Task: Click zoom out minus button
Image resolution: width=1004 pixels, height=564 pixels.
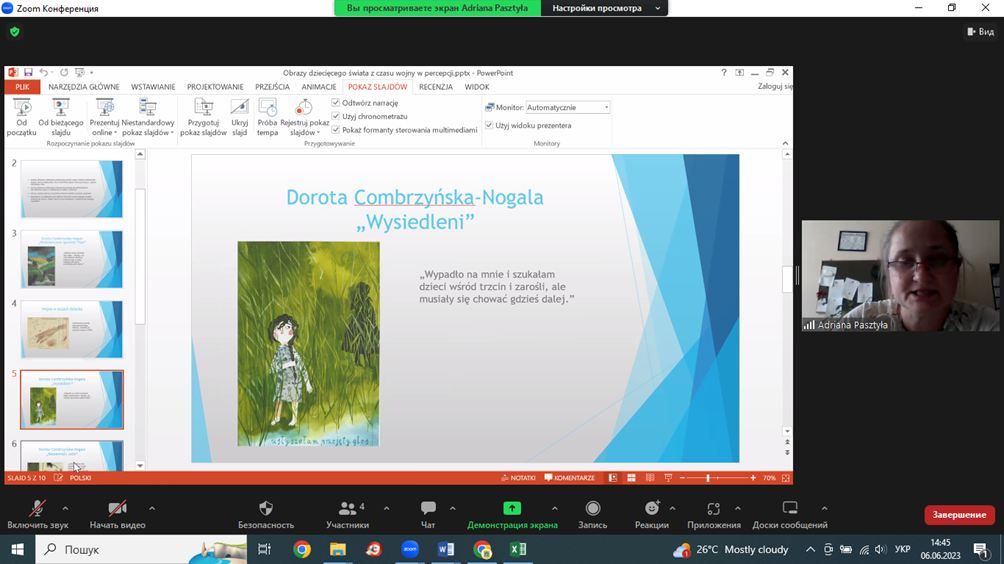Action: point(682,478)
